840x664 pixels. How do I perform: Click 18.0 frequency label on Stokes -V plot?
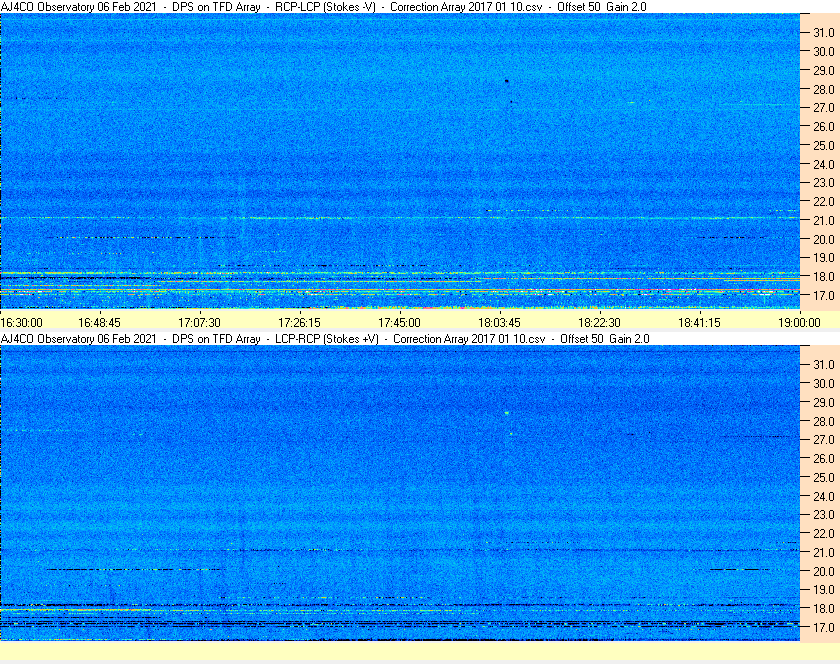coord(824,277)
